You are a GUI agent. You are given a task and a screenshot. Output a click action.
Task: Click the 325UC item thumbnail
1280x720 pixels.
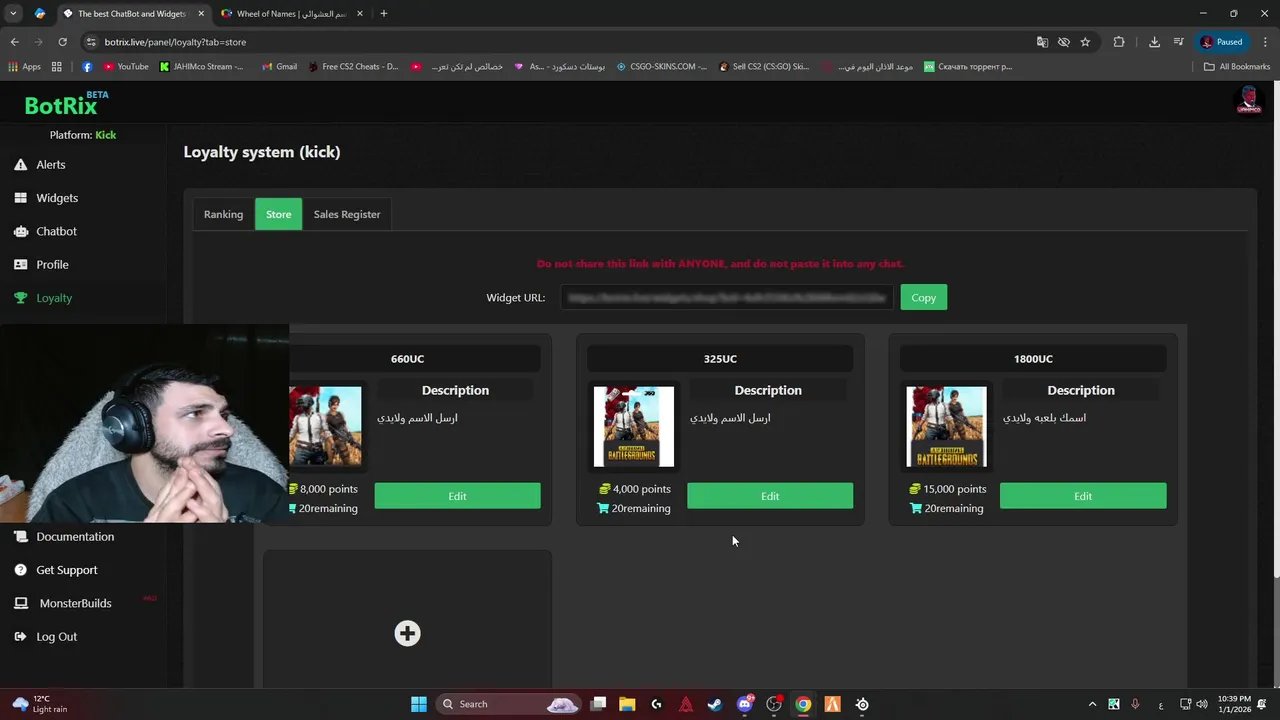point(634,427)
